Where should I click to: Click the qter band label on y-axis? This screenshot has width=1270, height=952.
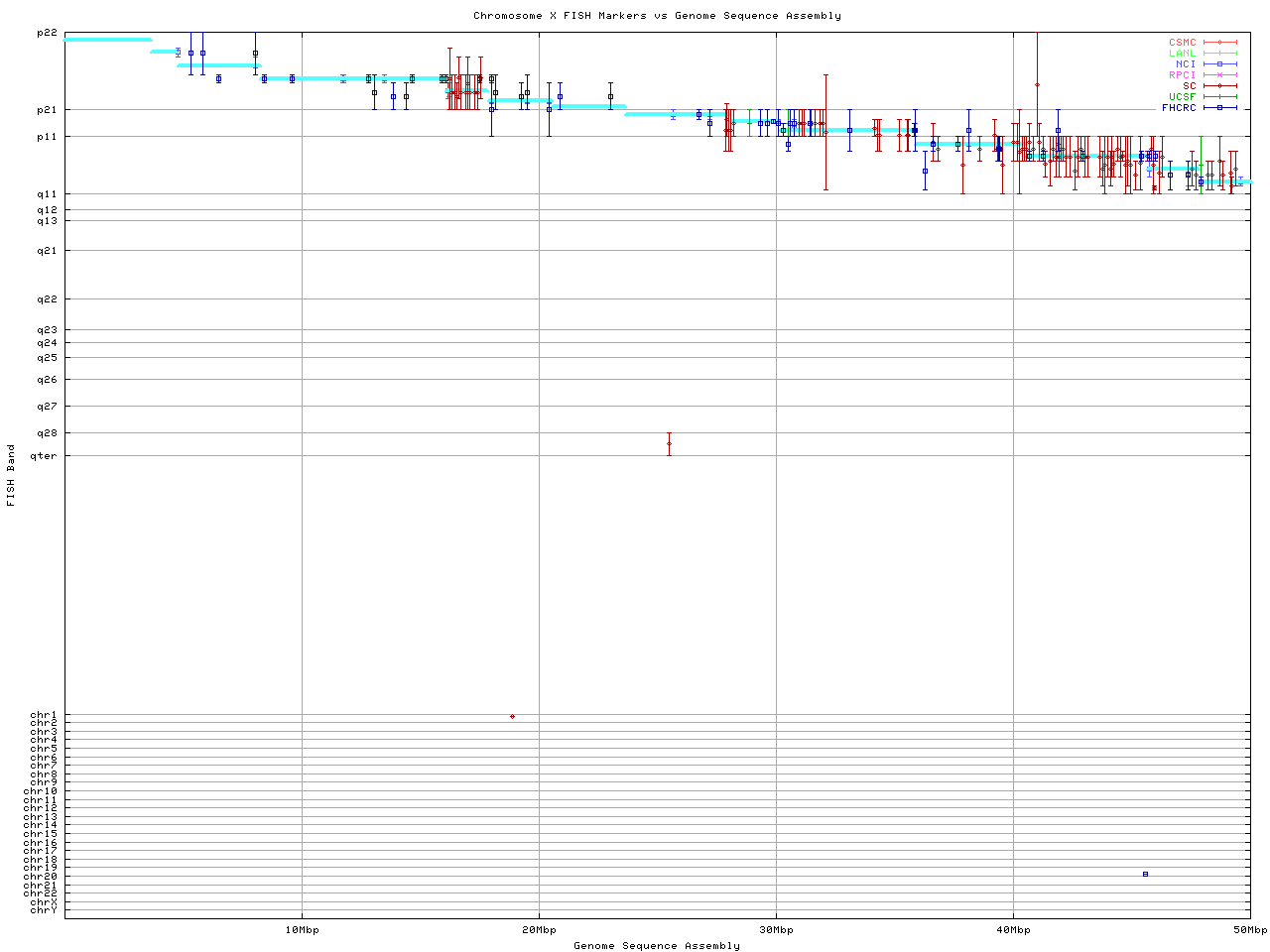click(x=45, y=456)
